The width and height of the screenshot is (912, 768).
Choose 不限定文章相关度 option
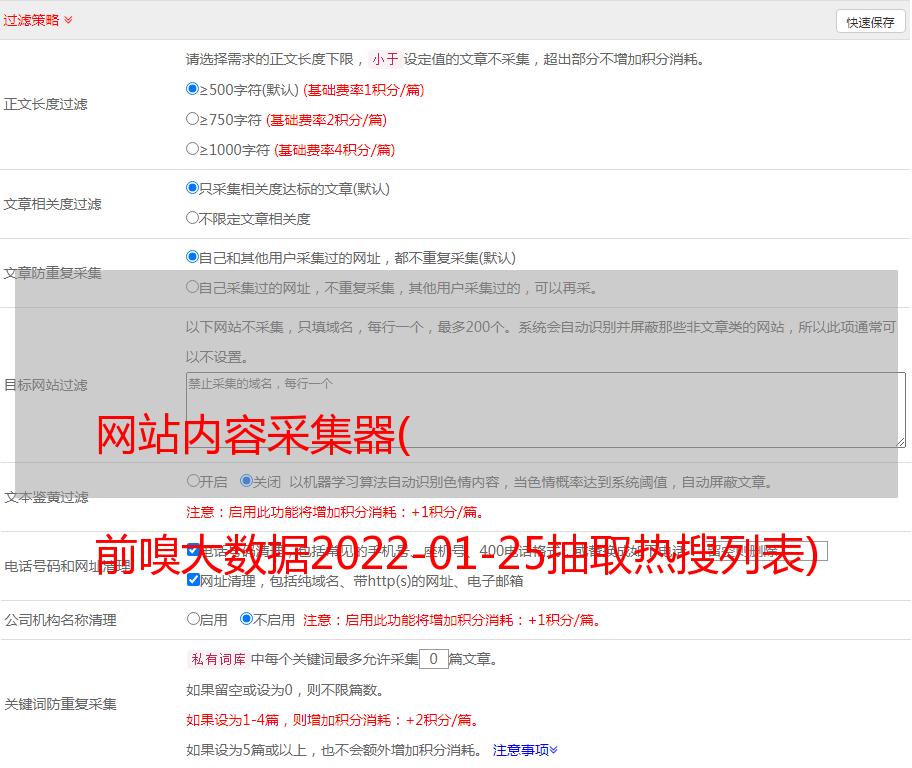192,218
